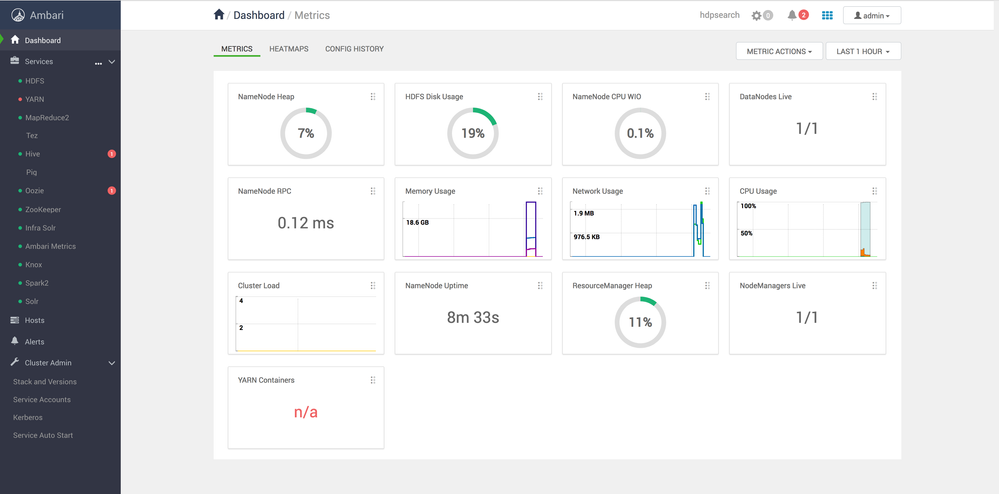Open HDFS Disk Usage widget handle
The width and height of the screenshot is (999, 494).
pyautogui.click(x=540, y=96)
